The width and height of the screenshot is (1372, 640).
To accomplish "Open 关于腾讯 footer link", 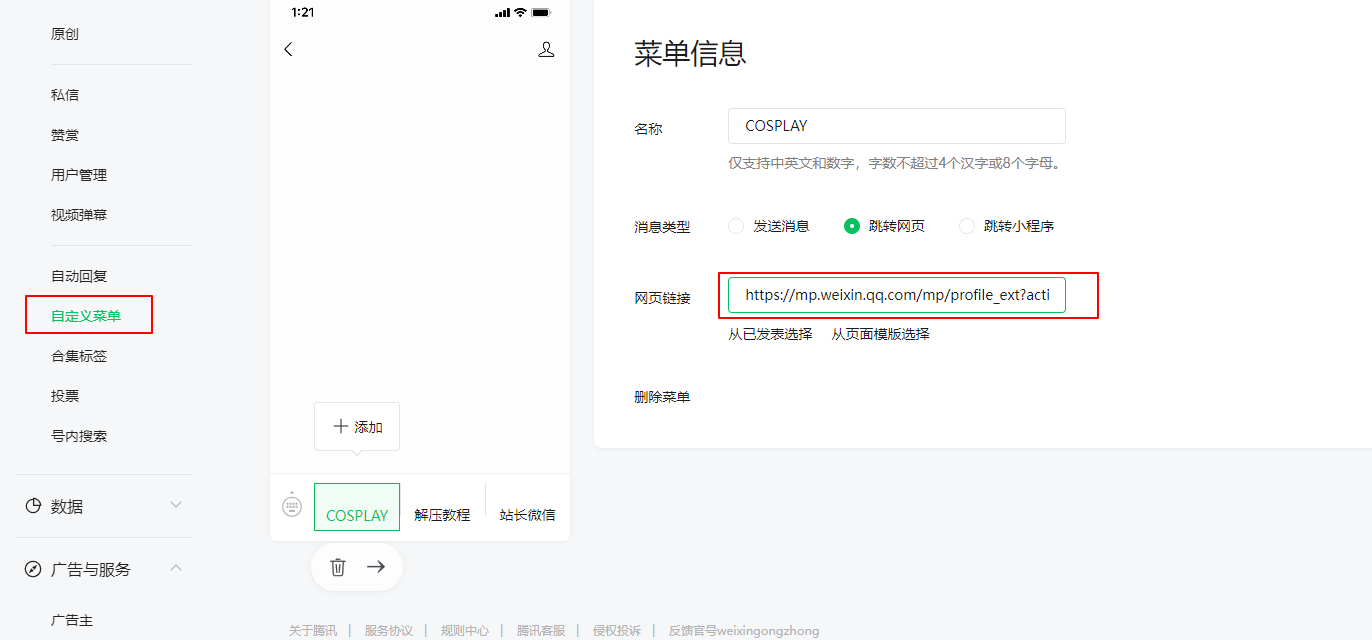I will 313,631.
